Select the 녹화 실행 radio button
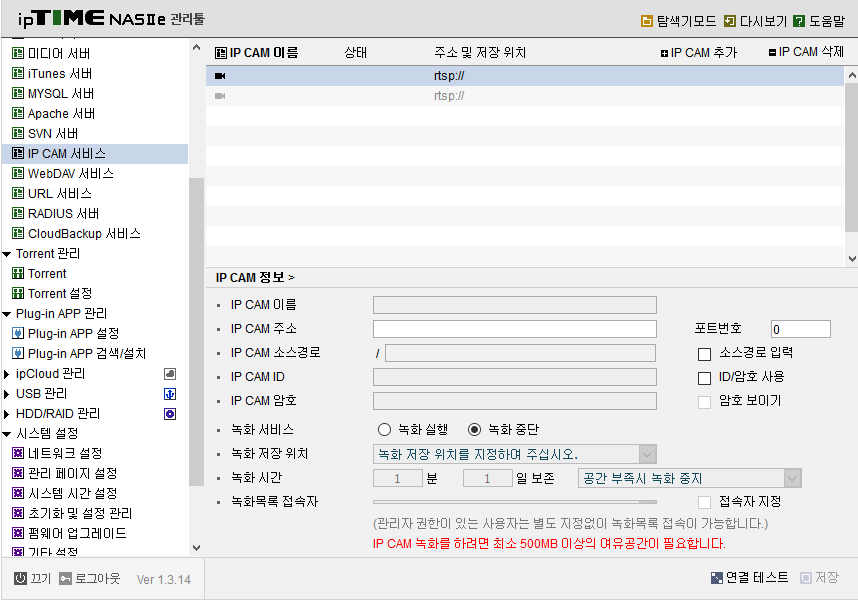The height and width of the screenshot is (601, 858). click(384, 430)
